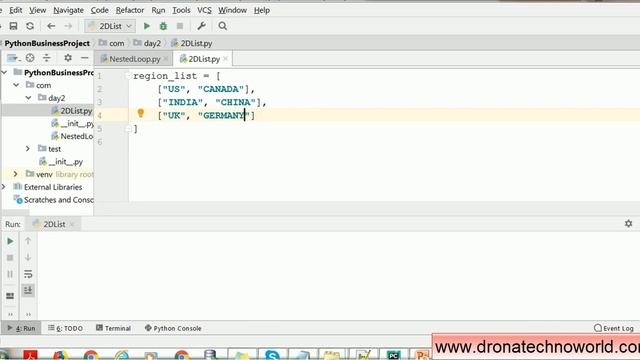Expand the venv library root folder
Screen dimensions: 640x360
coord(16,174)
